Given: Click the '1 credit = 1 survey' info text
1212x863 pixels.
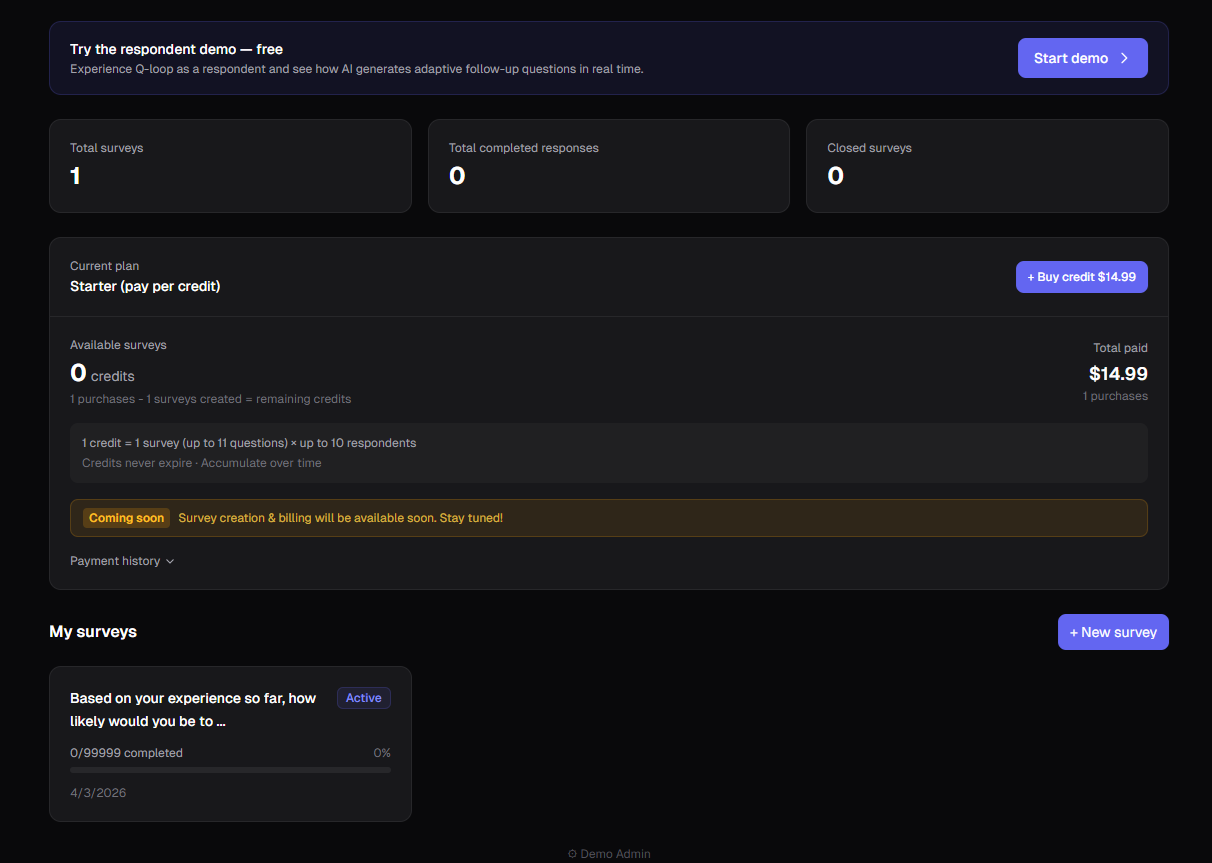Looking at the screenshot, I should (249, 443).
